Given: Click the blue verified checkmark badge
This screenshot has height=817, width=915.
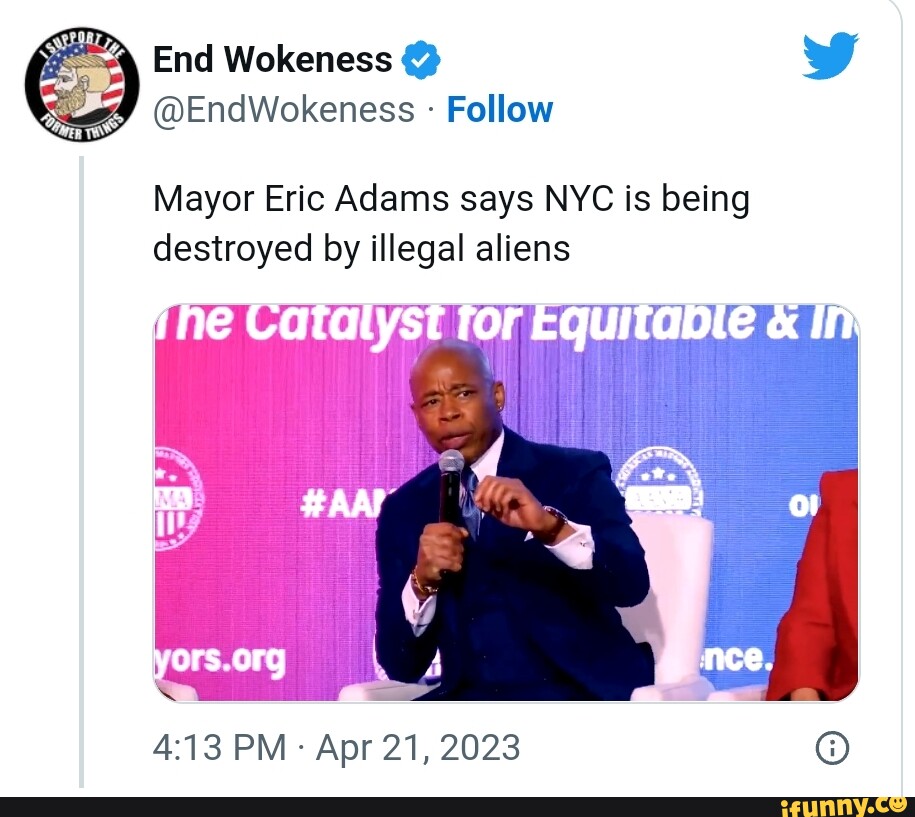Looking at the screenshot, I should point(421,60).
